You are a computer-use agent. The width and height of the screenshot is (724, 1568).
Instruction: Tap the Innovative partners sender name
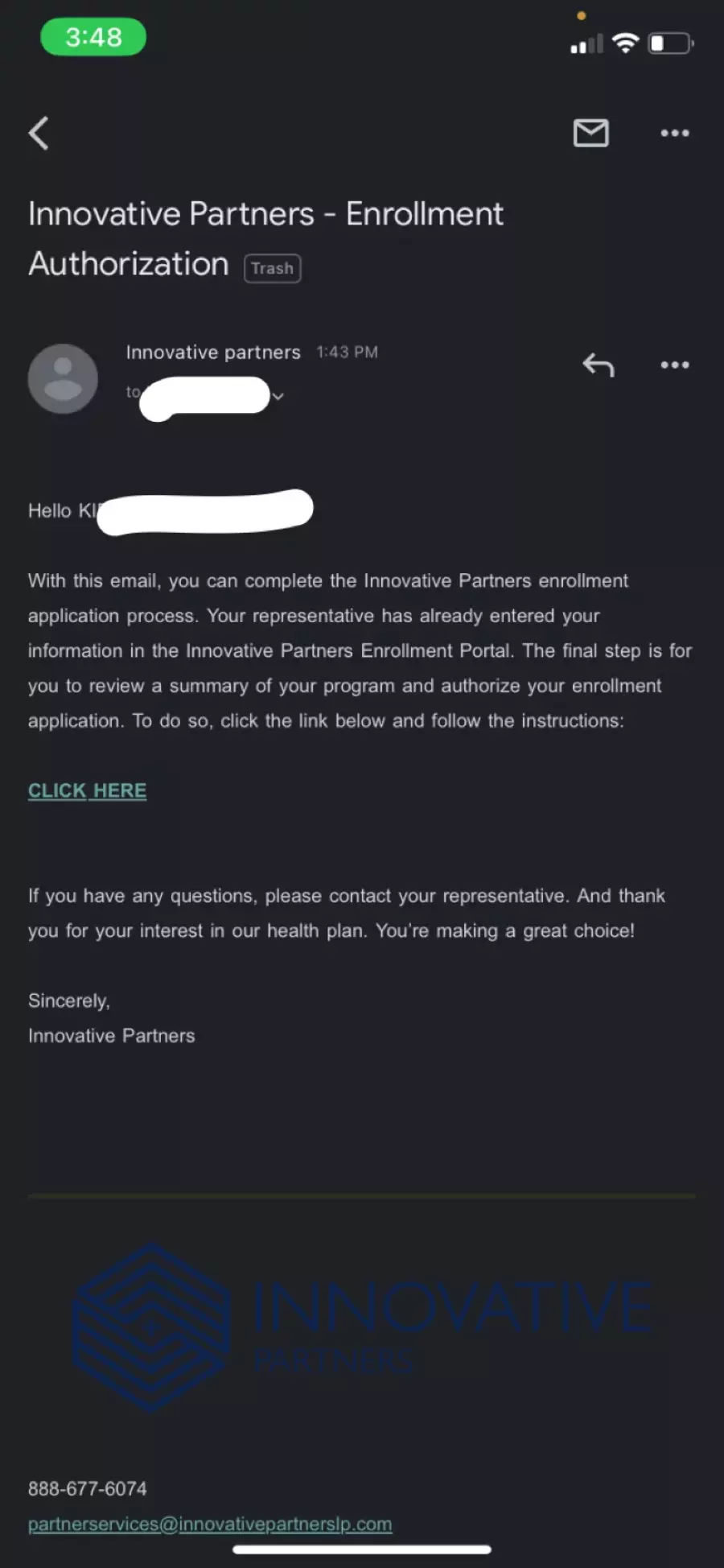(213, 353)
